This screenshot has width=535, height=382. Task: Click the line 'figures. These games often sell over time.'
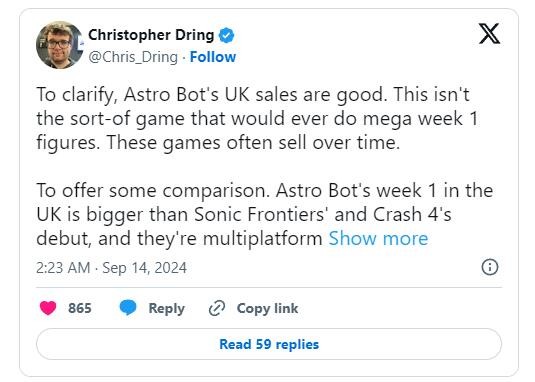tap(218, 143)
